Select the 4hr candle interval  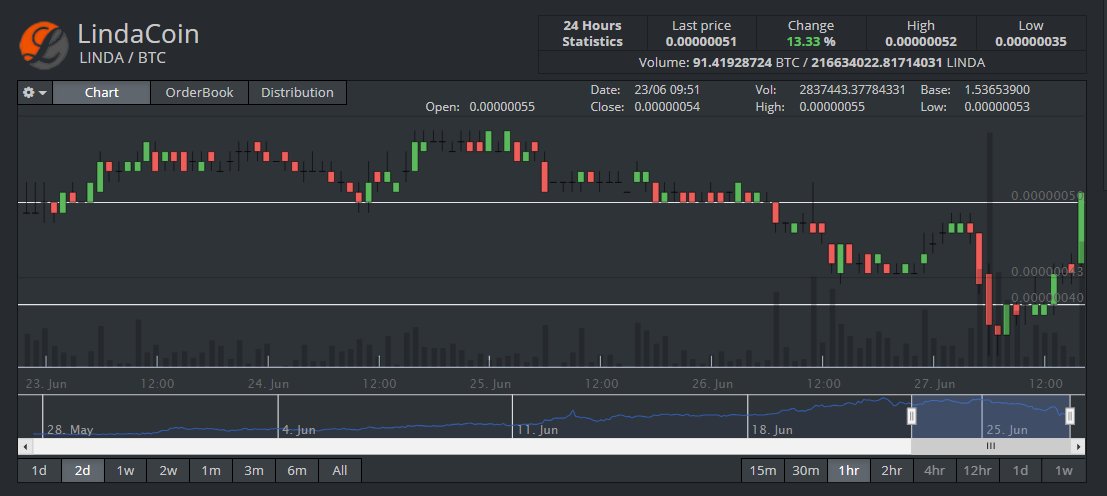(934, 471)
